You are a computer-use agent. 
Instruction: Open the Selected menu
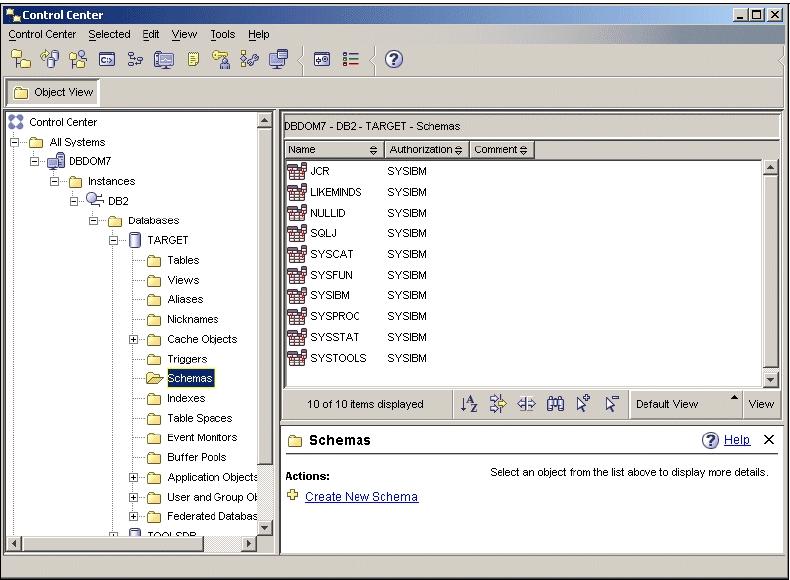point(109,34)
